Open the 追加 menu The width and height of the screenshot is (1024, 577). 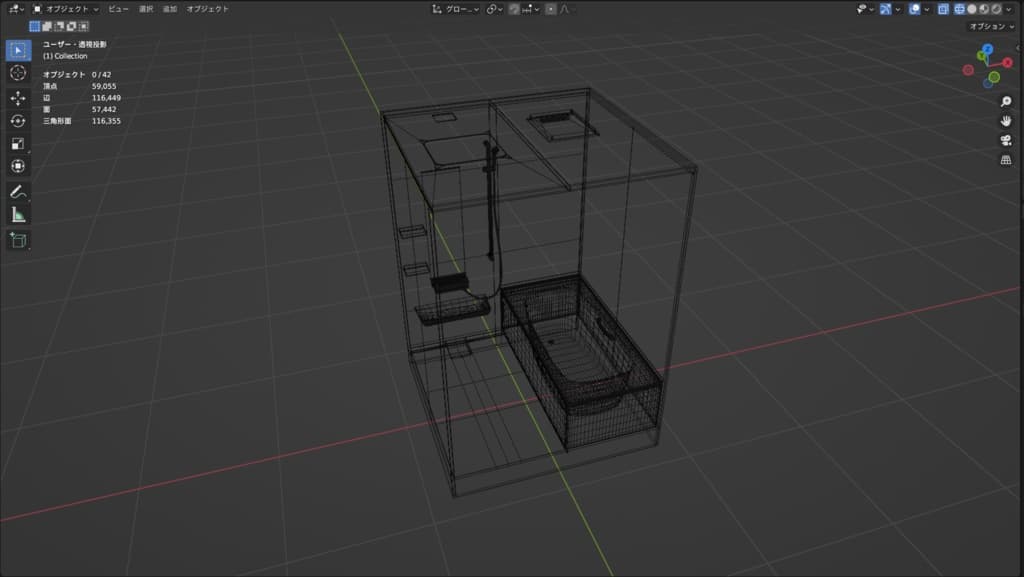170,9
